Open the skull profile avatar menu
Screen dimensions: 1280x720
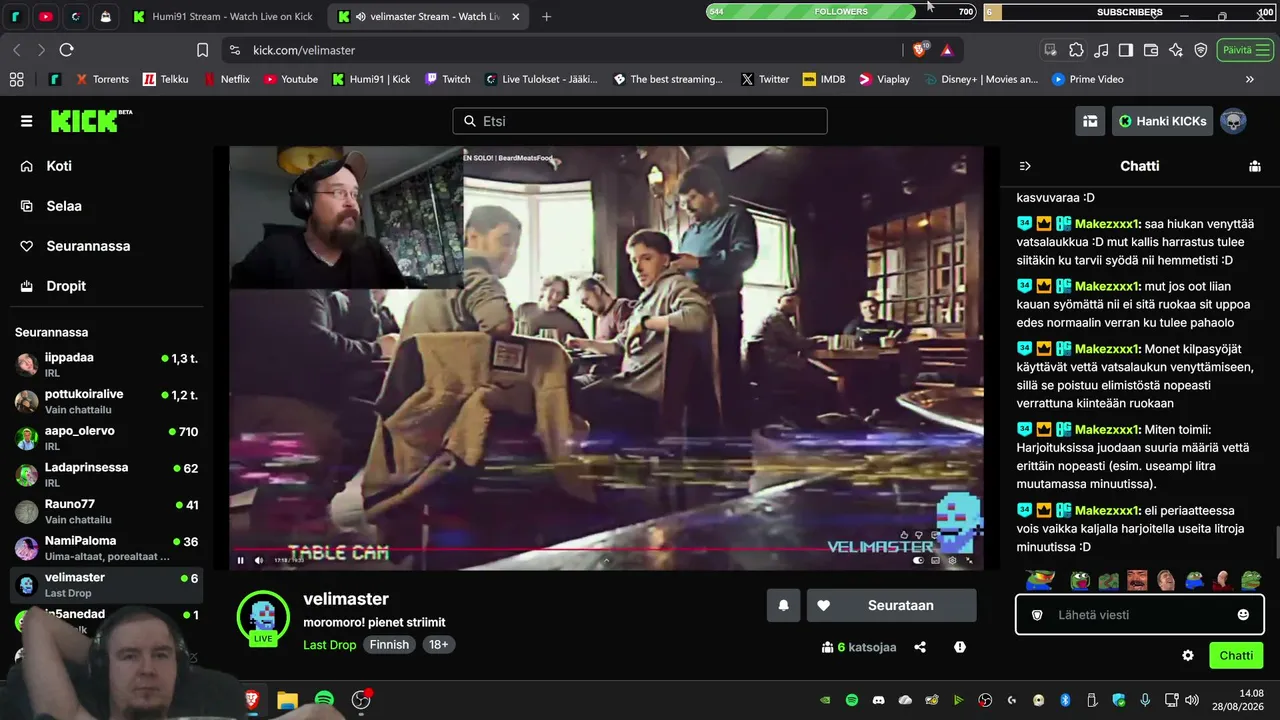[1233, 121]
